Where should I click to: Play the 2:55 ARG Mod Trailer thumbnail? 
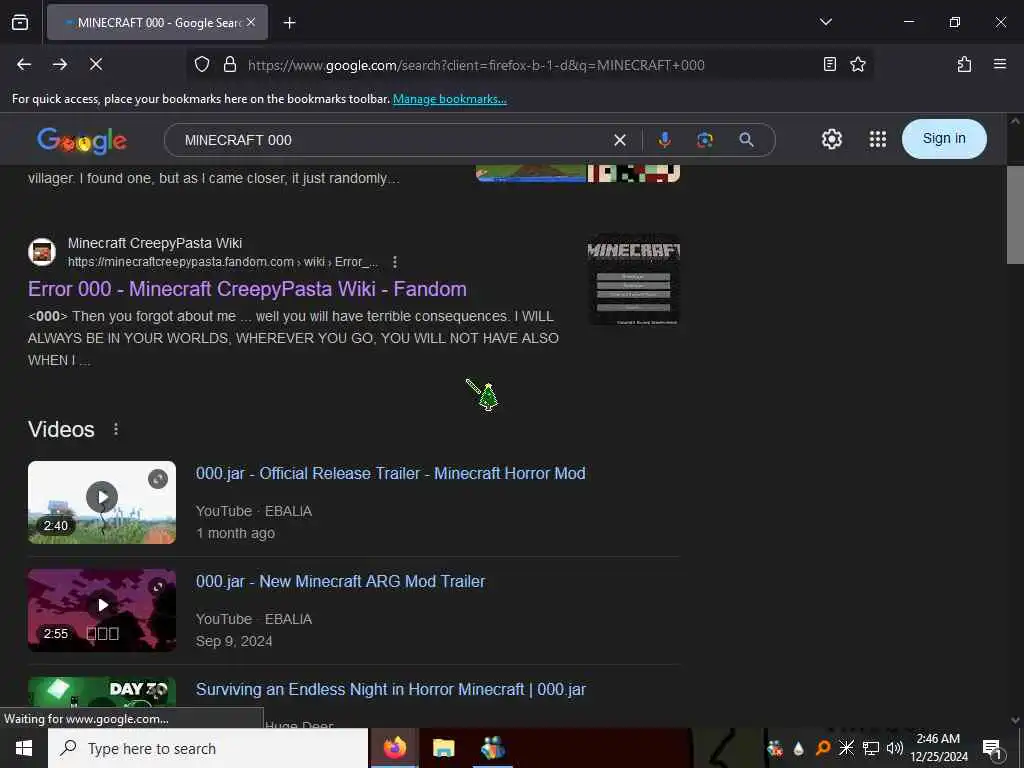(102, 610)
